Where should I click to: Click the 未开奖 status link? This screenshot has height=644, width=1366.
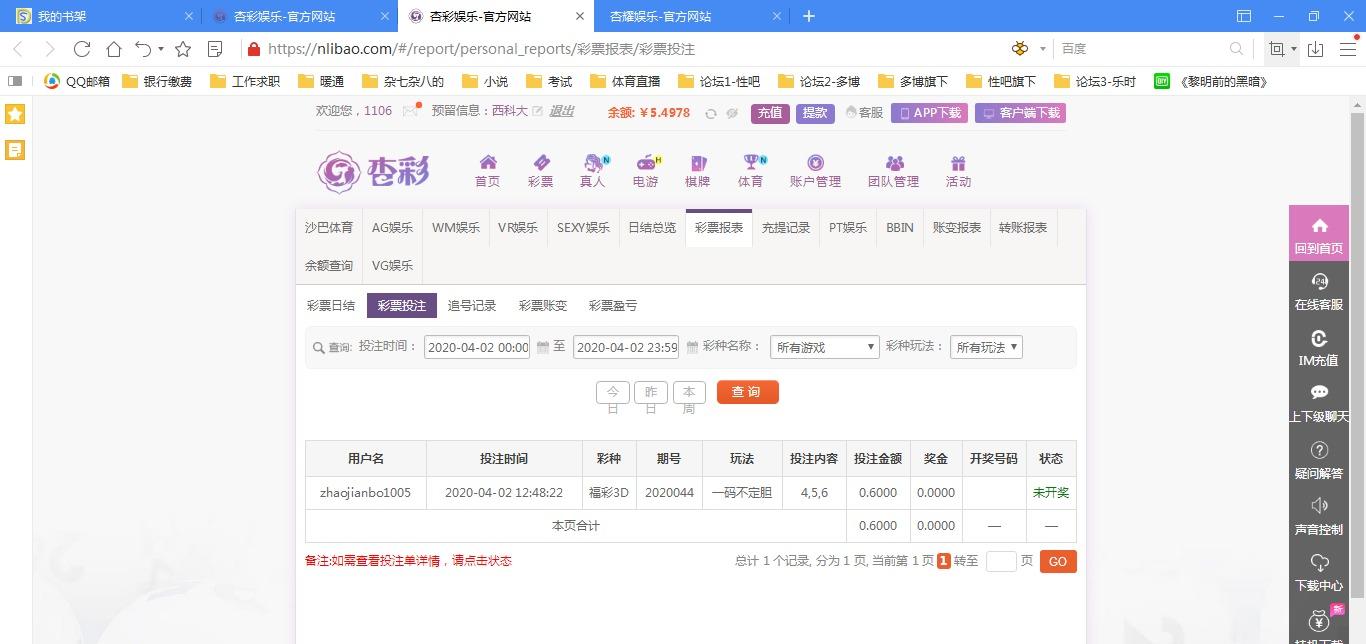tap(1050, 493)
